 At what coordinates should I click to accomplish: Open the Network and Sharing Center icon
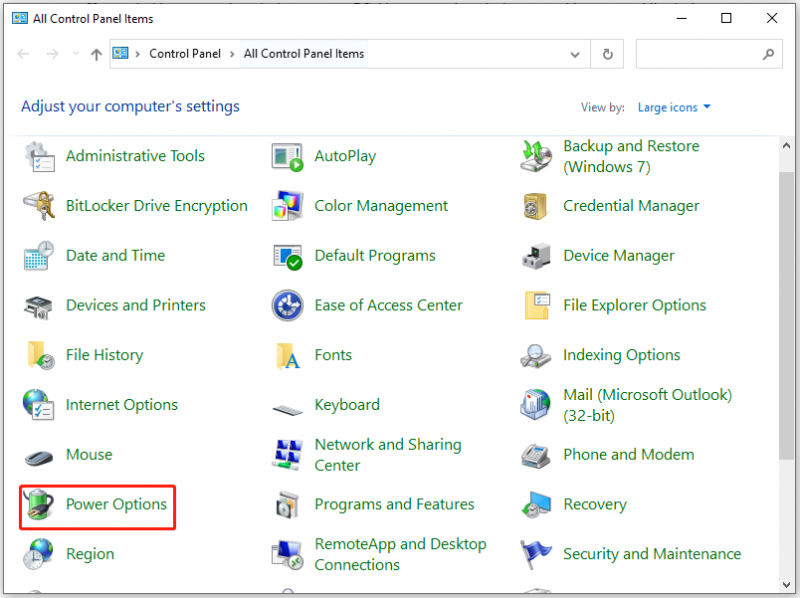(x=287, y=455)
